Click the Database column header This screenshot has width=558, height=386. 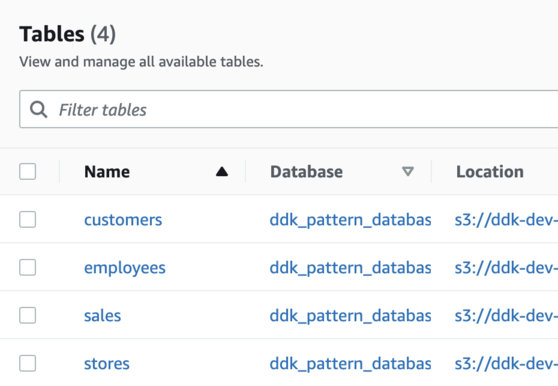click(x=306, y=172)
